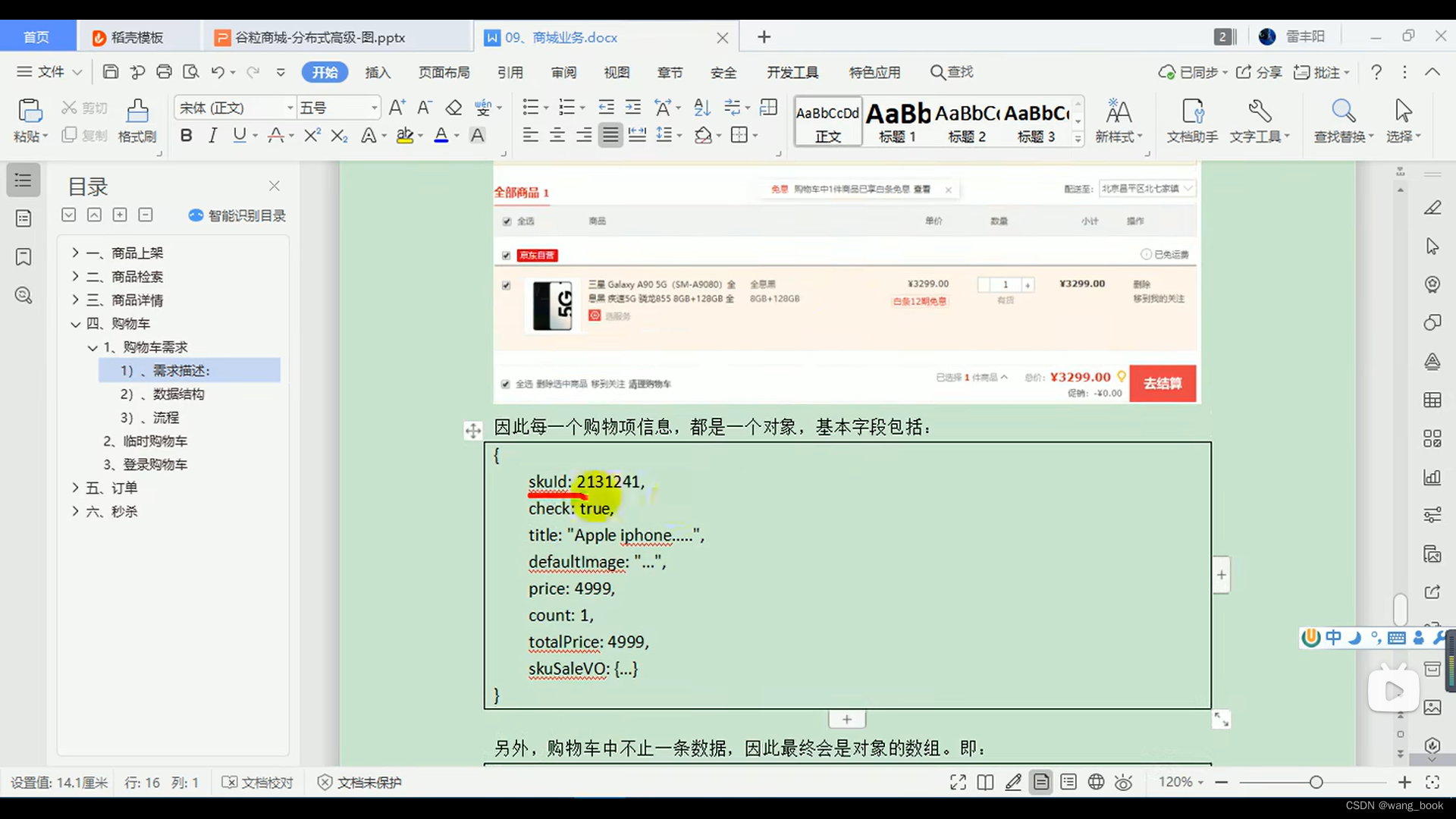This screenshot has height=819, width=1456.
Task: Apply red font color
Action: pos(441,136)
